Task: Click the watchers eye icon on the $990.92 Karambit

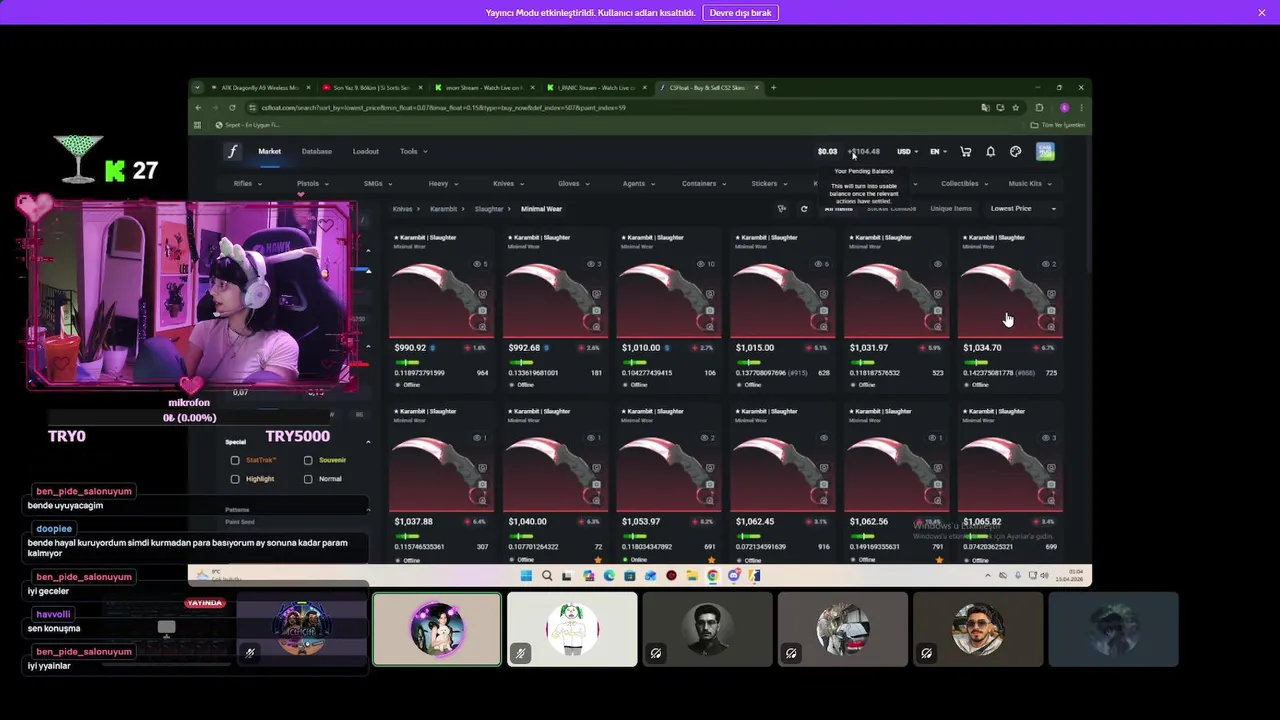Action: 476,264
